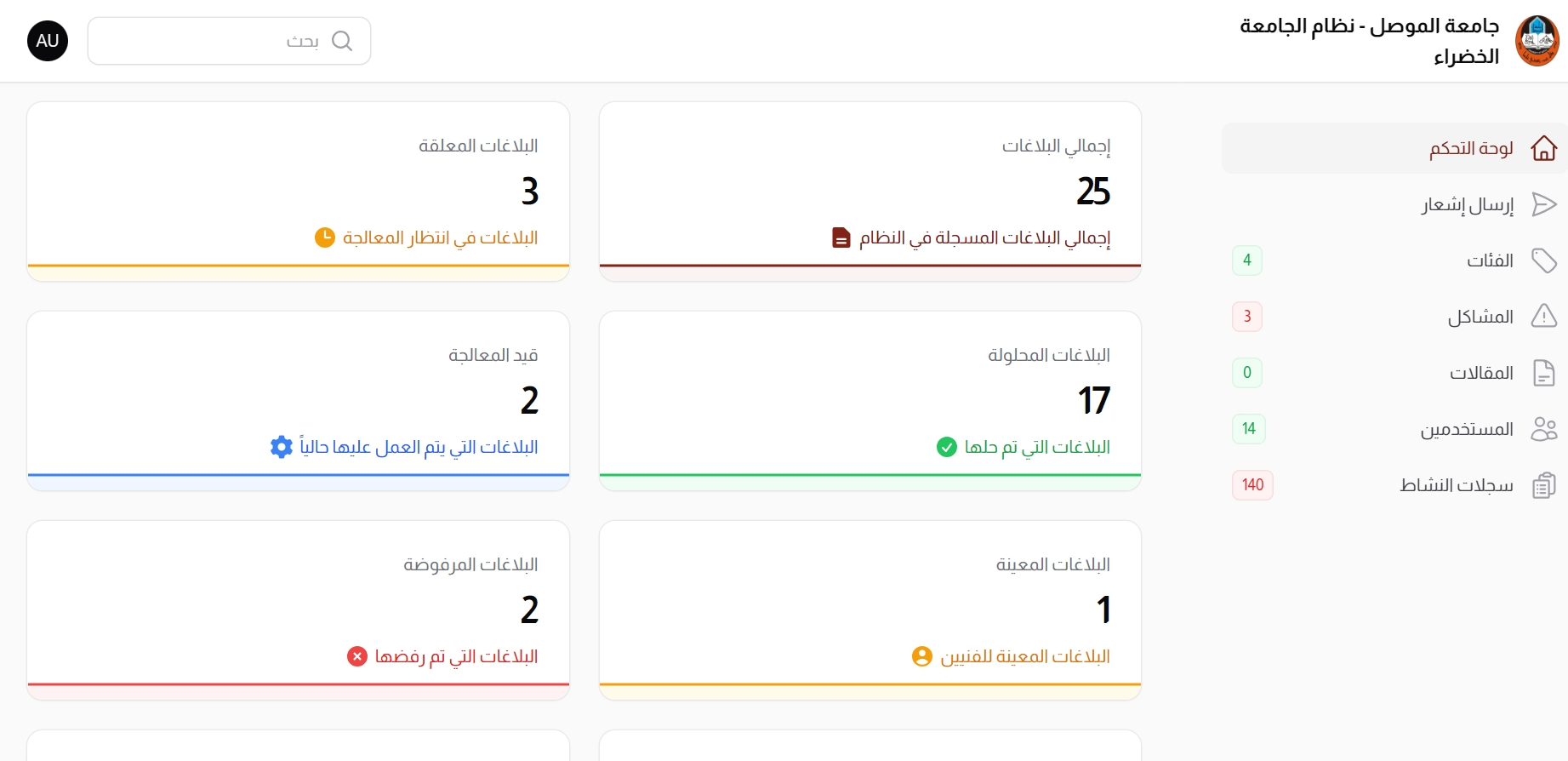Image resolution: width=1568 pixels, height=761 pixels.
Task: Click the gear icon on قيد المعالجة card
Action: 282,447
